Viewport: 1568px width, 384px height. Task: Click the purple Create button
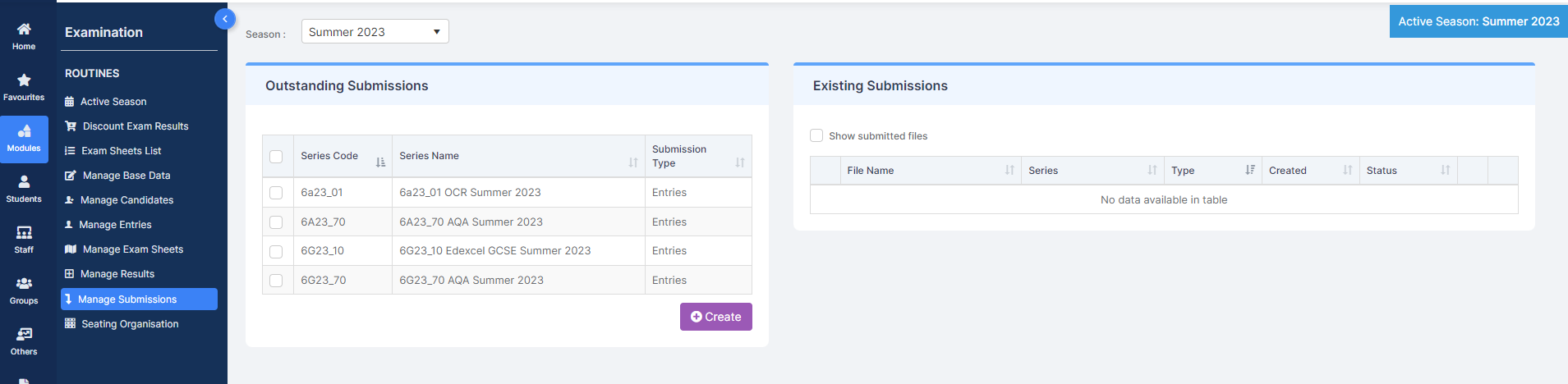[x=716, y=317]
